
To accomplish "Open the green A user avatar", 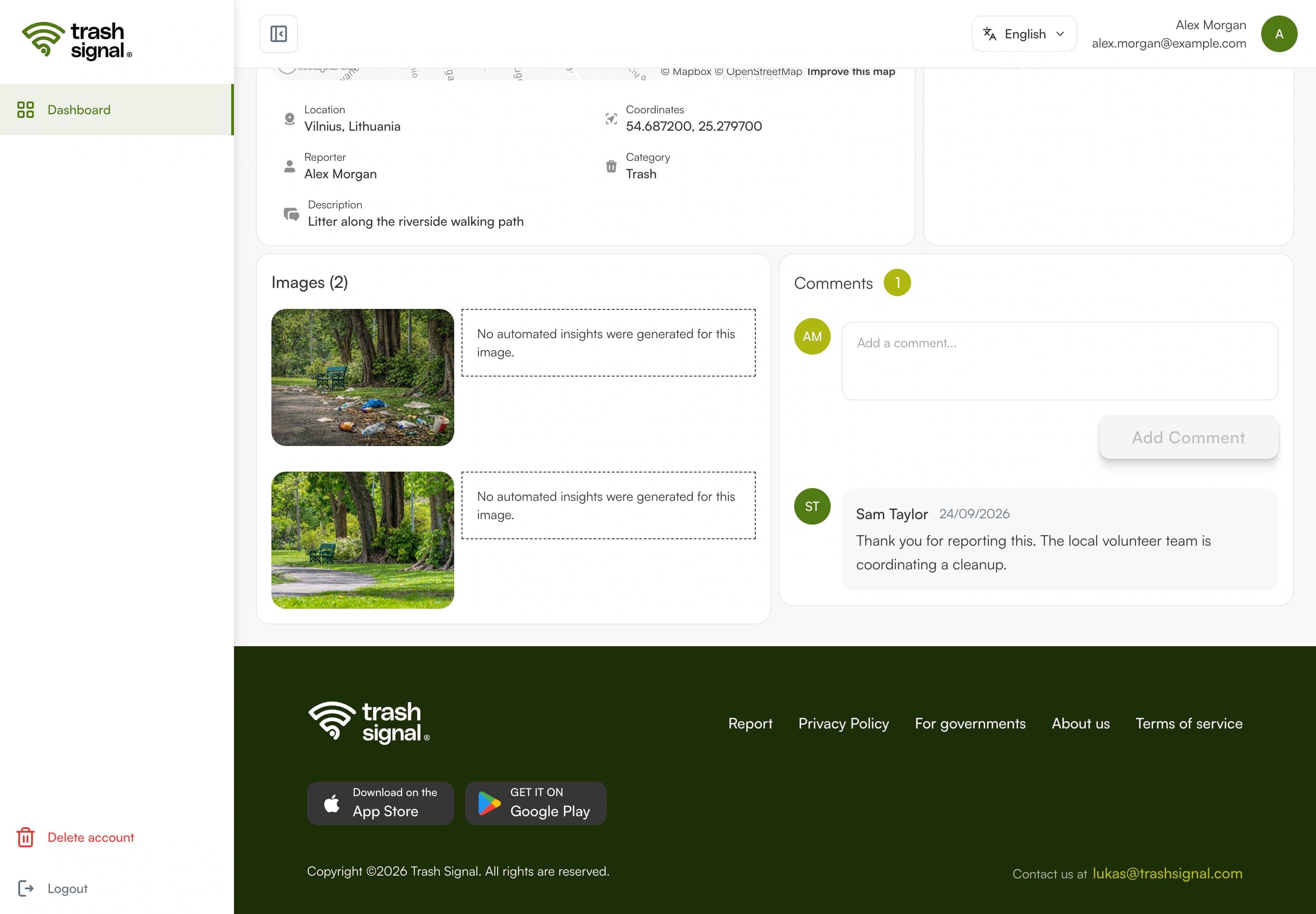I will (1279, 34).
